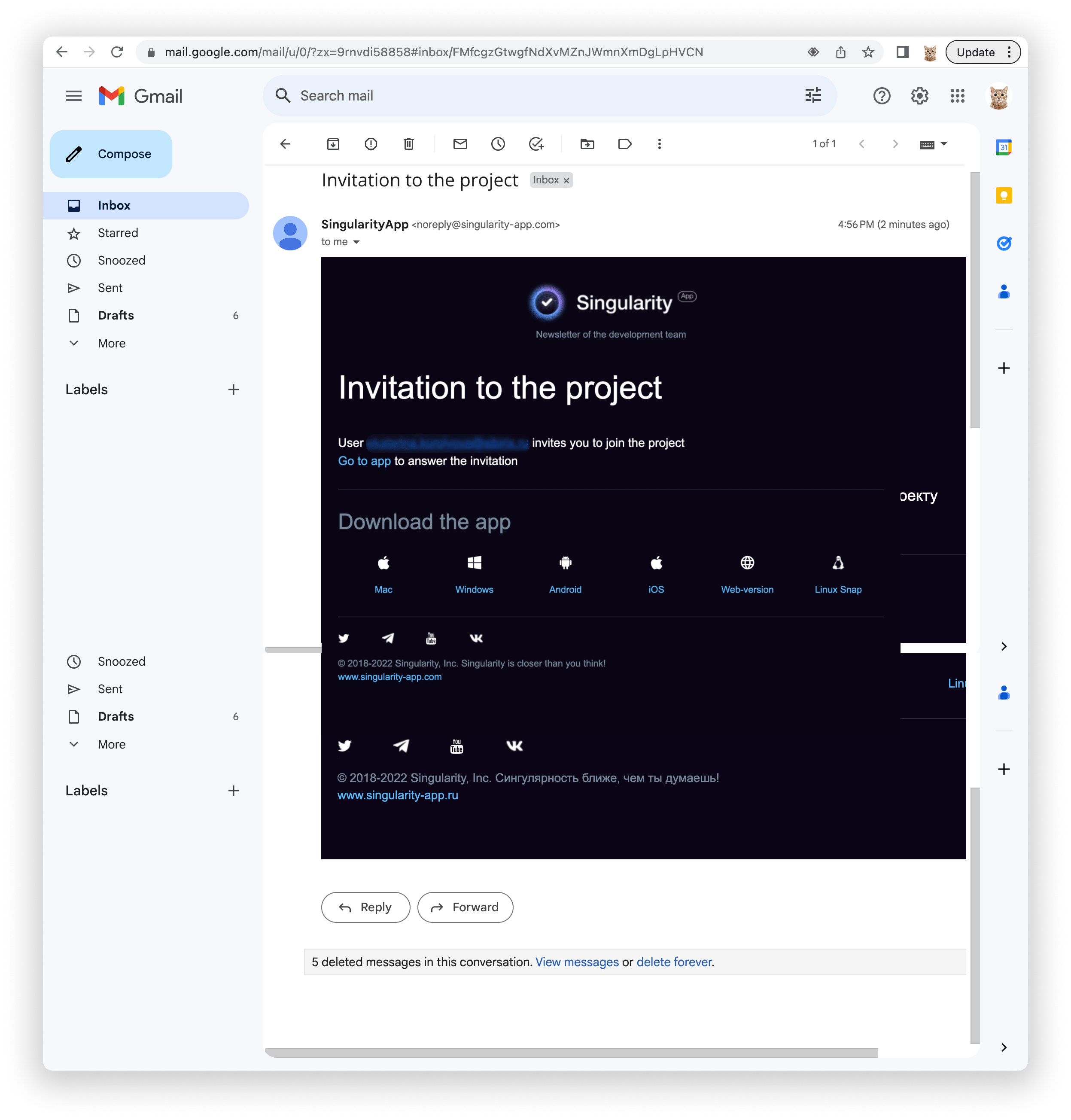Open the Inbox folder in the sidebar
This screenshot has height=1120, width=1071.
coord(146,206)
